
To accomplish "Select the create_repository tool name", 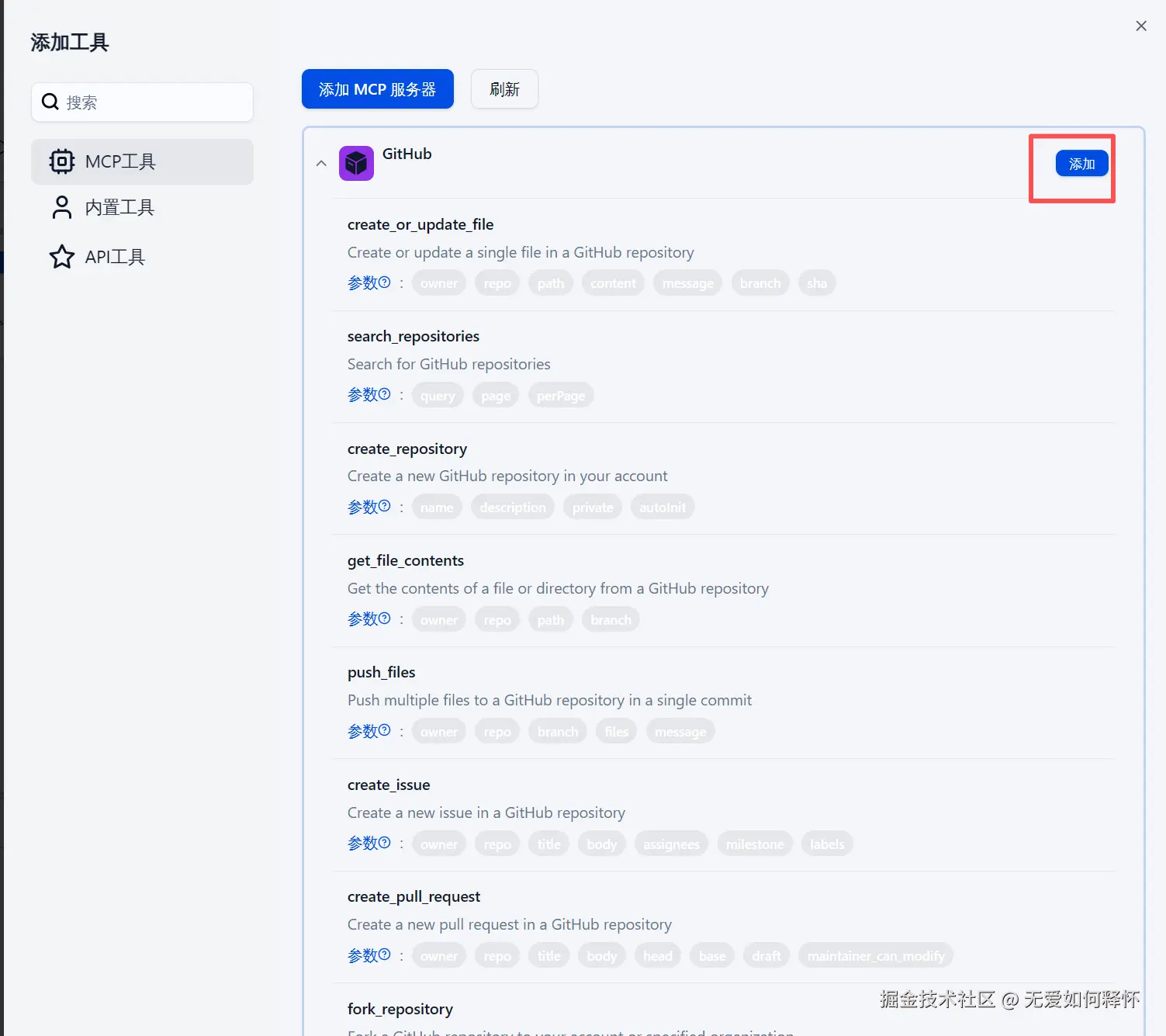I will [x=407, y=449].
